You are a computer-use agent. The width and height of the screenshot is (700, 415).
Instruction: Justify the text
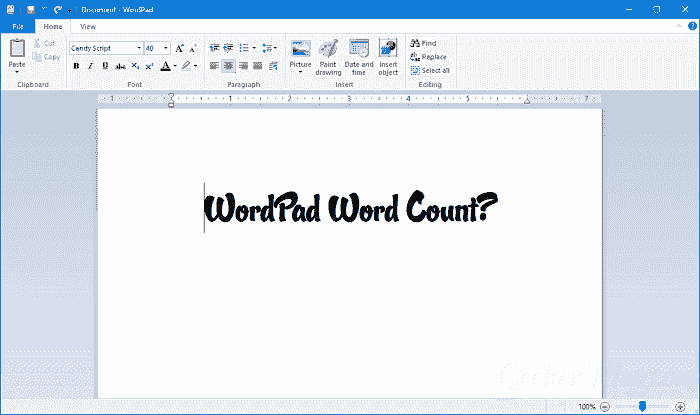click(258, 66)
